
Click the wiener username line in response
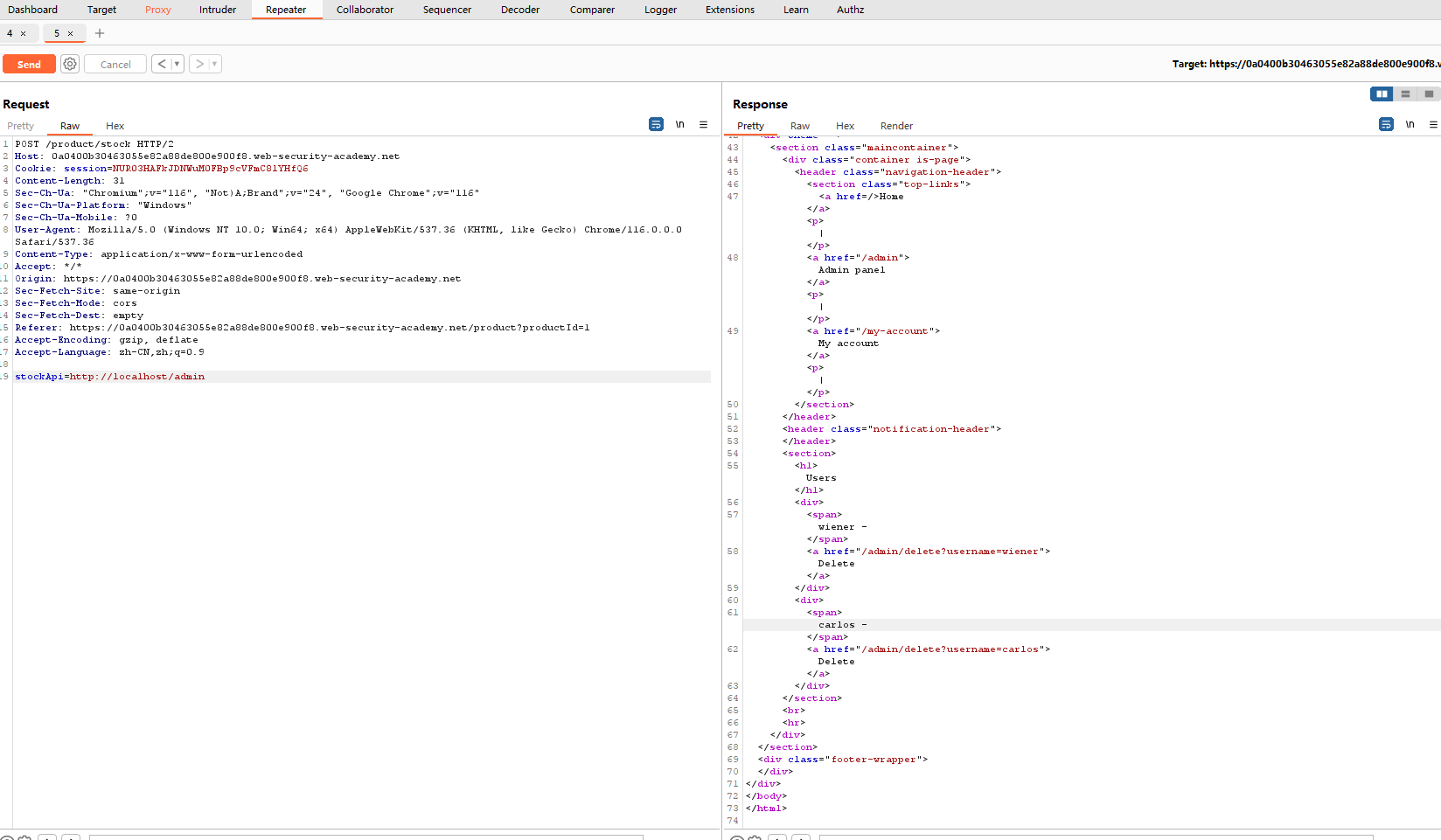click(843, 527)
